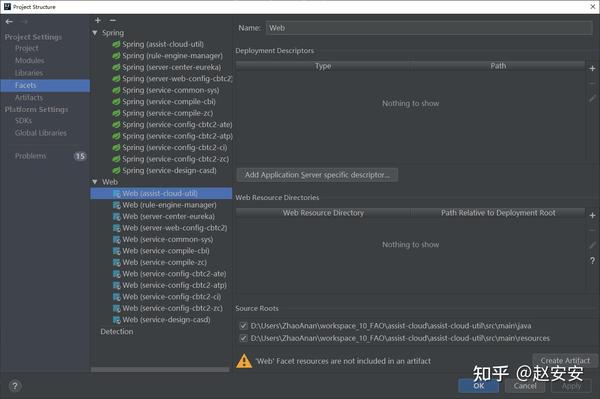Viewport: 600px width, 399px height.
Task: Click the add facet plus icon
Action: point(98,20)
